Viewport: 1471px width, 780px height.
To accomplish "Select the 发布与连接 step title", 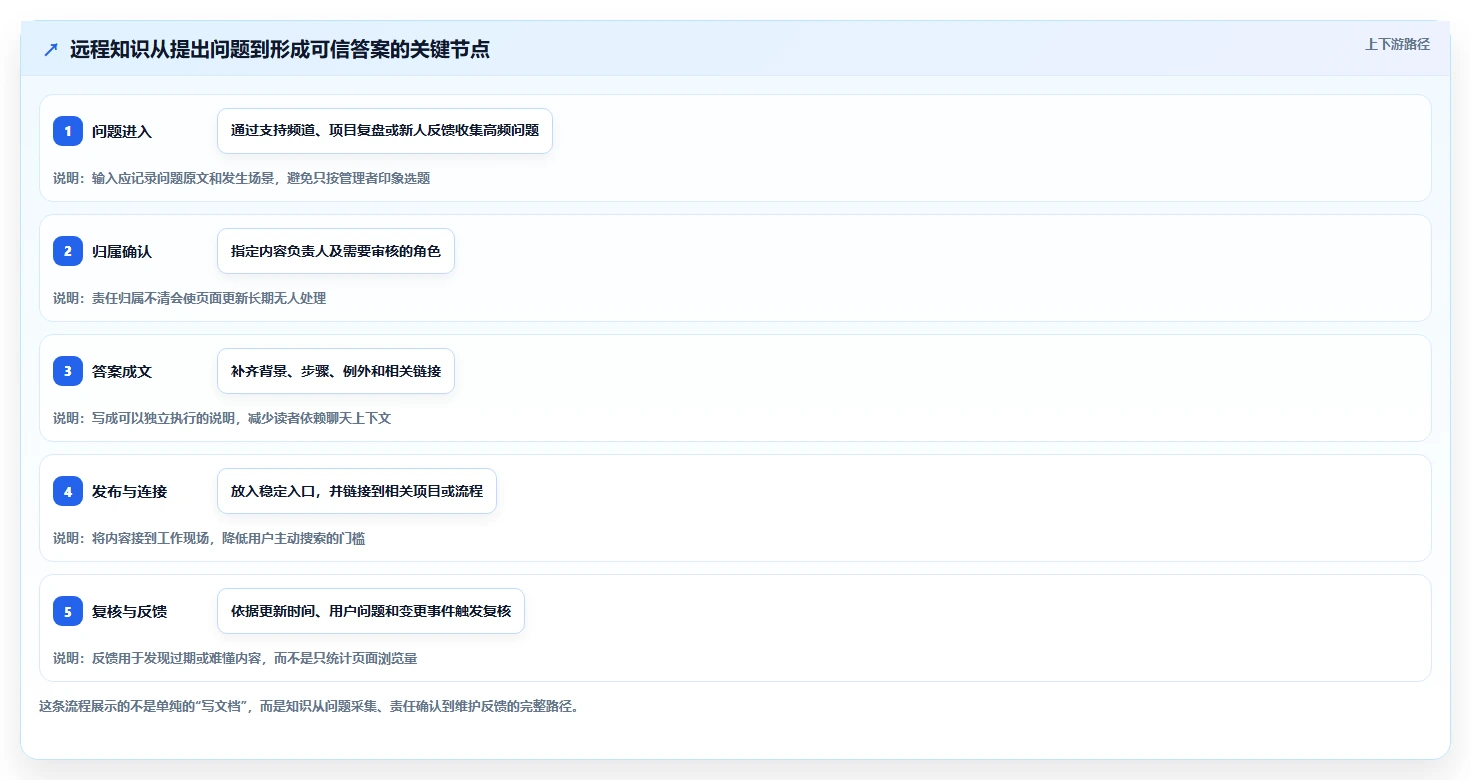I will 129,491.
